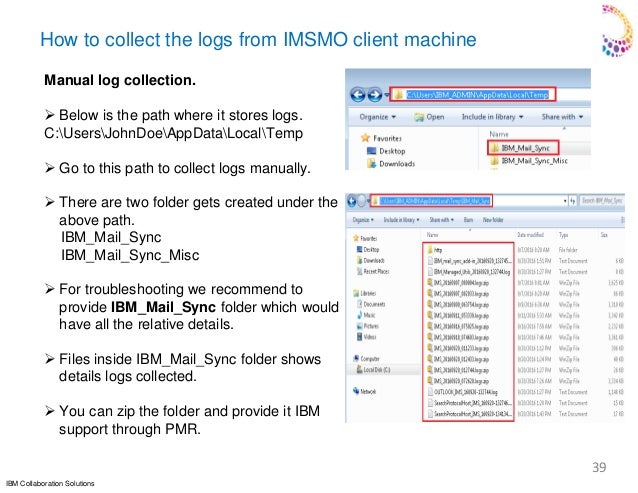
Task: Open Pictures library in navigation pane
Action: click(x=367, y=326)
